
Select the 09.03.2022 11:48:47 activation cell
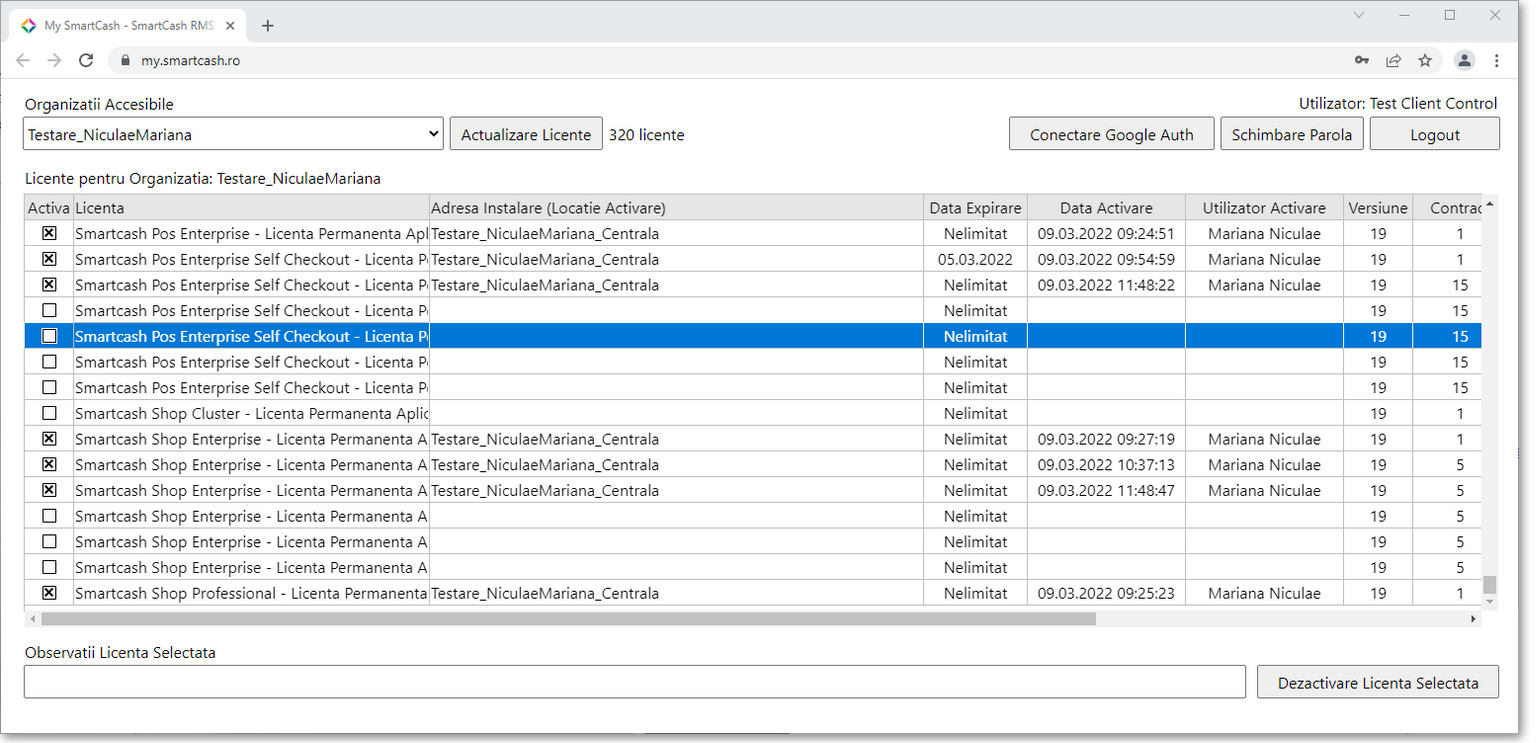pos(1106,490)
